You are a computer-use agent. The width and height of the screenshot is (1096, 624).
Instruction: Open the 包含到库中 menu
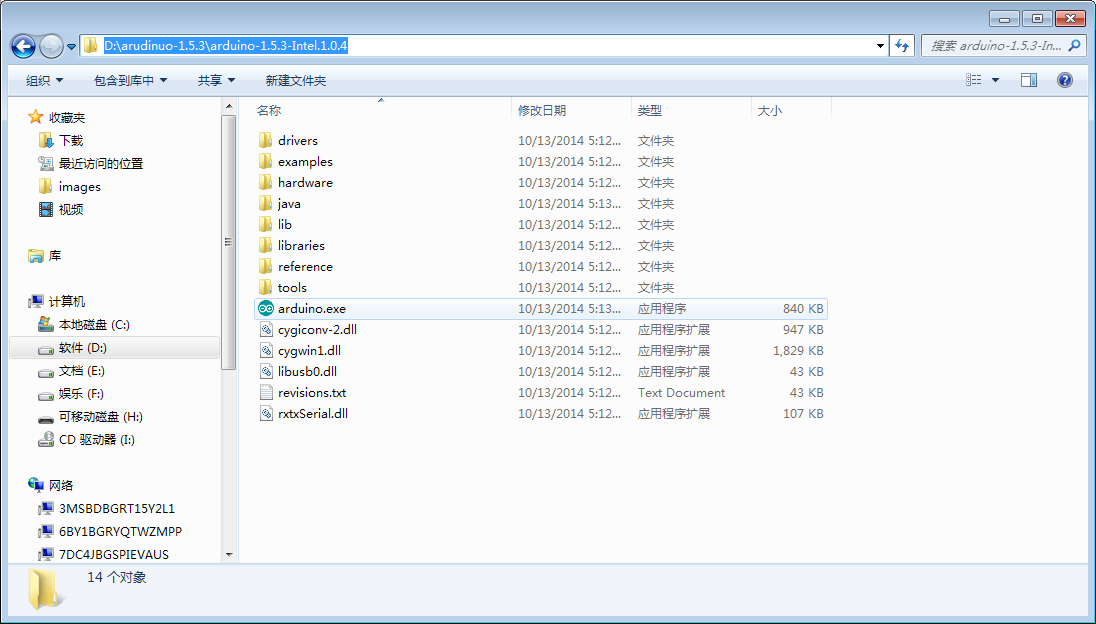coord(130,80)
